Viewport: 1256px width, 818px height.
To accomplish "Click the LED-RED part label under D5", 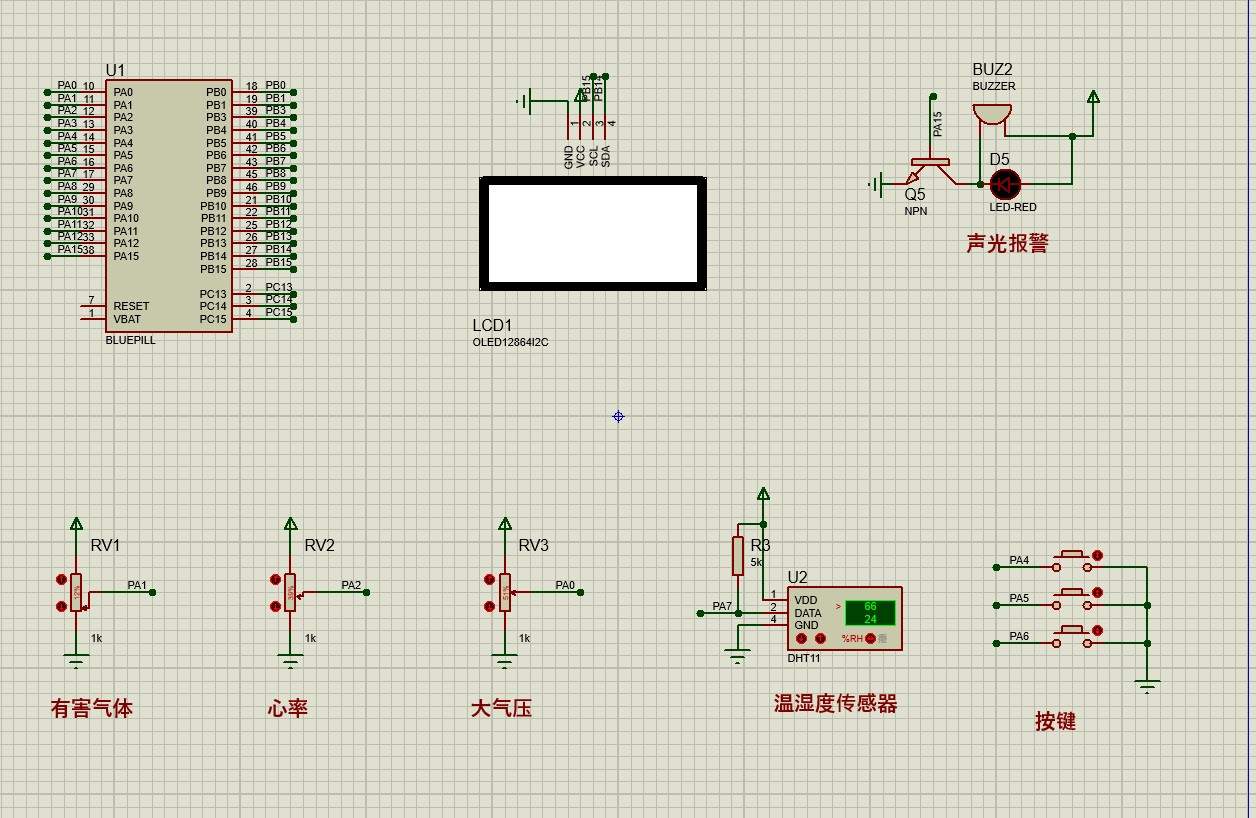I will [1013, 207].
